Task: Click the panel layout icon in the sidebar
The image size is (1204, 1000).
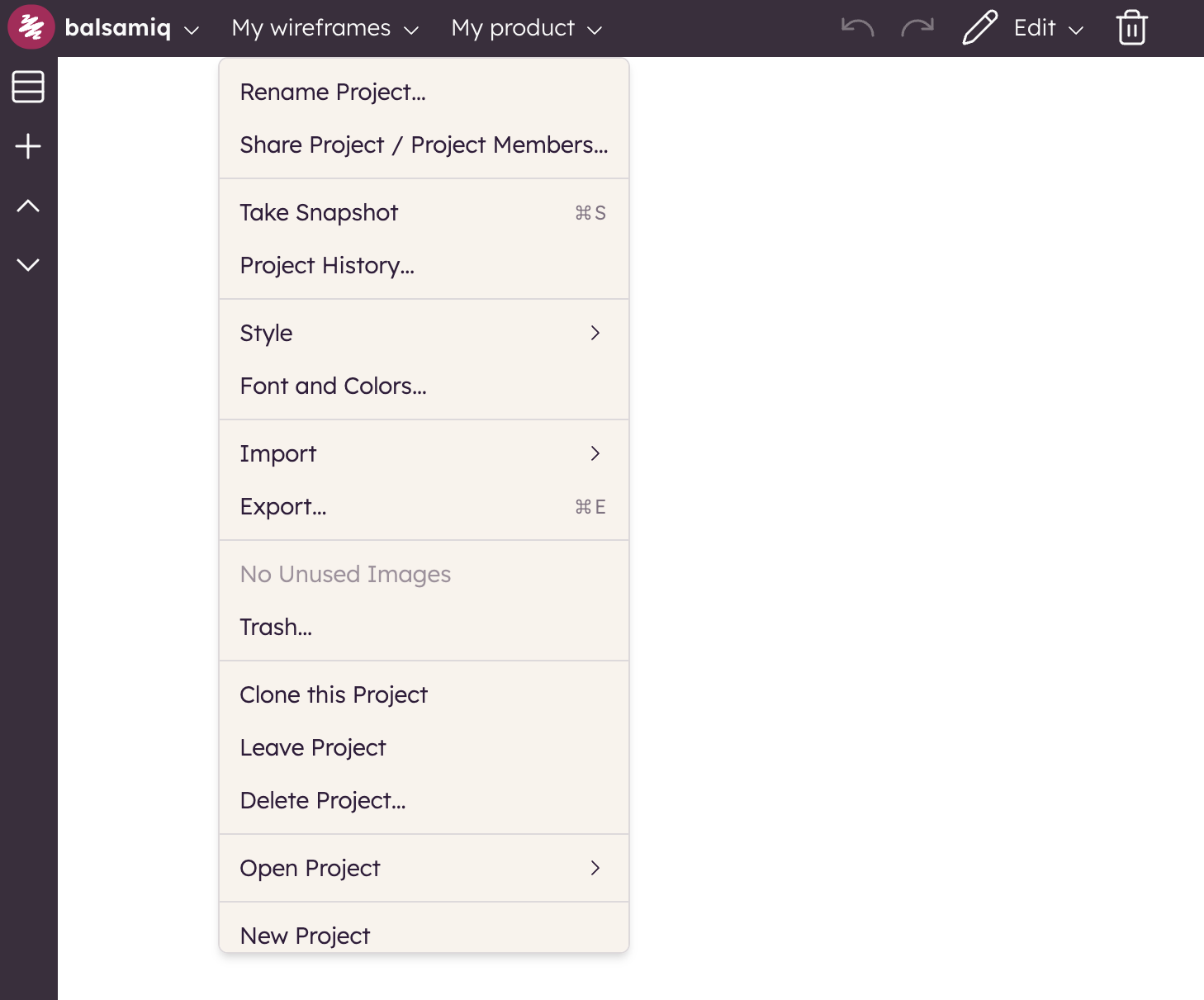Action: [x=28, y=88]
